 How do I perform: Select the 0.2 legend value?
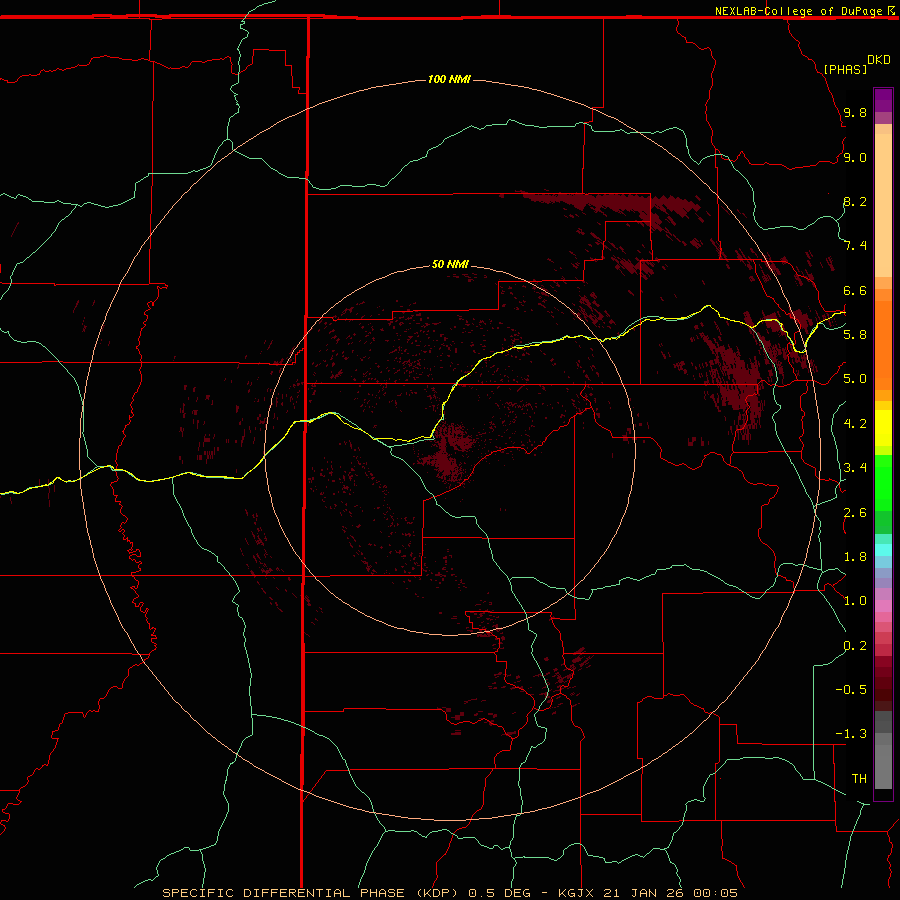point(855,646)
